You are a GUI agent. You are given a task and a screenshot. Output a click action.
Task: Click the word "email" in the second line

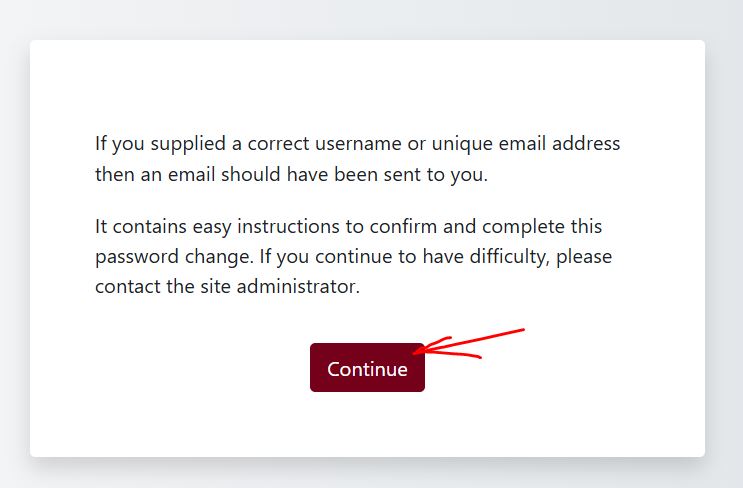pos(193,174)
